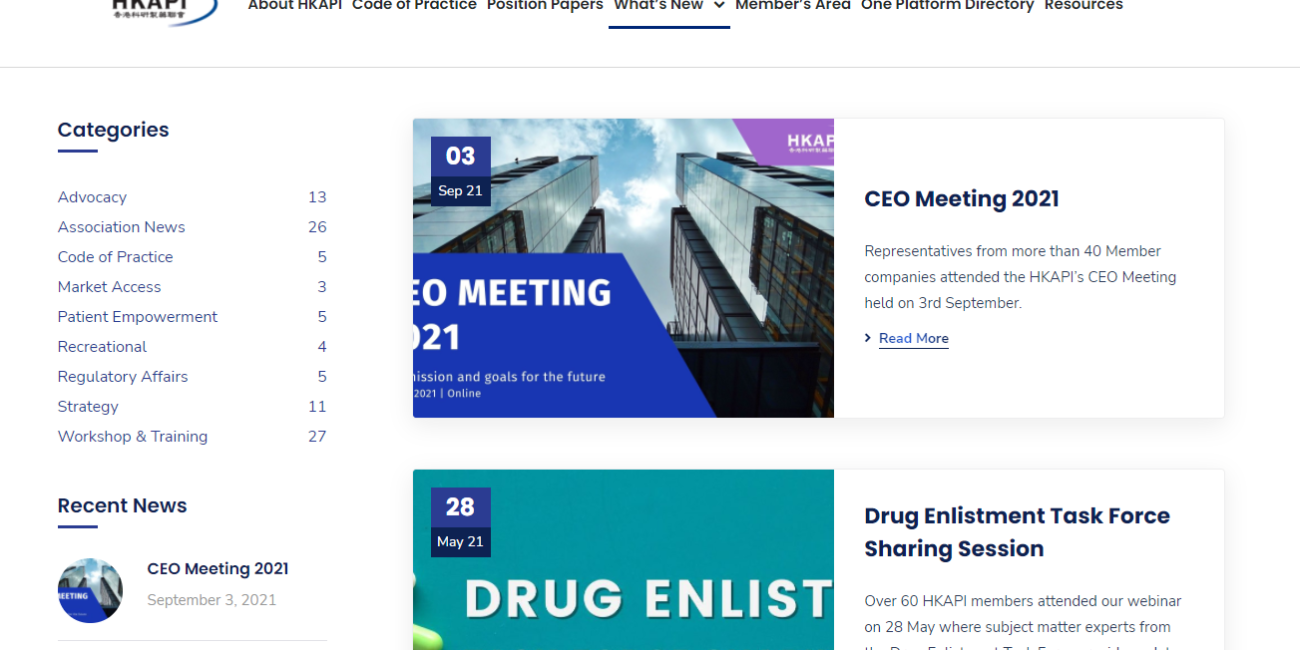Click the HKAPI logo in header
Screen dimensions: 1300x650
164,10
